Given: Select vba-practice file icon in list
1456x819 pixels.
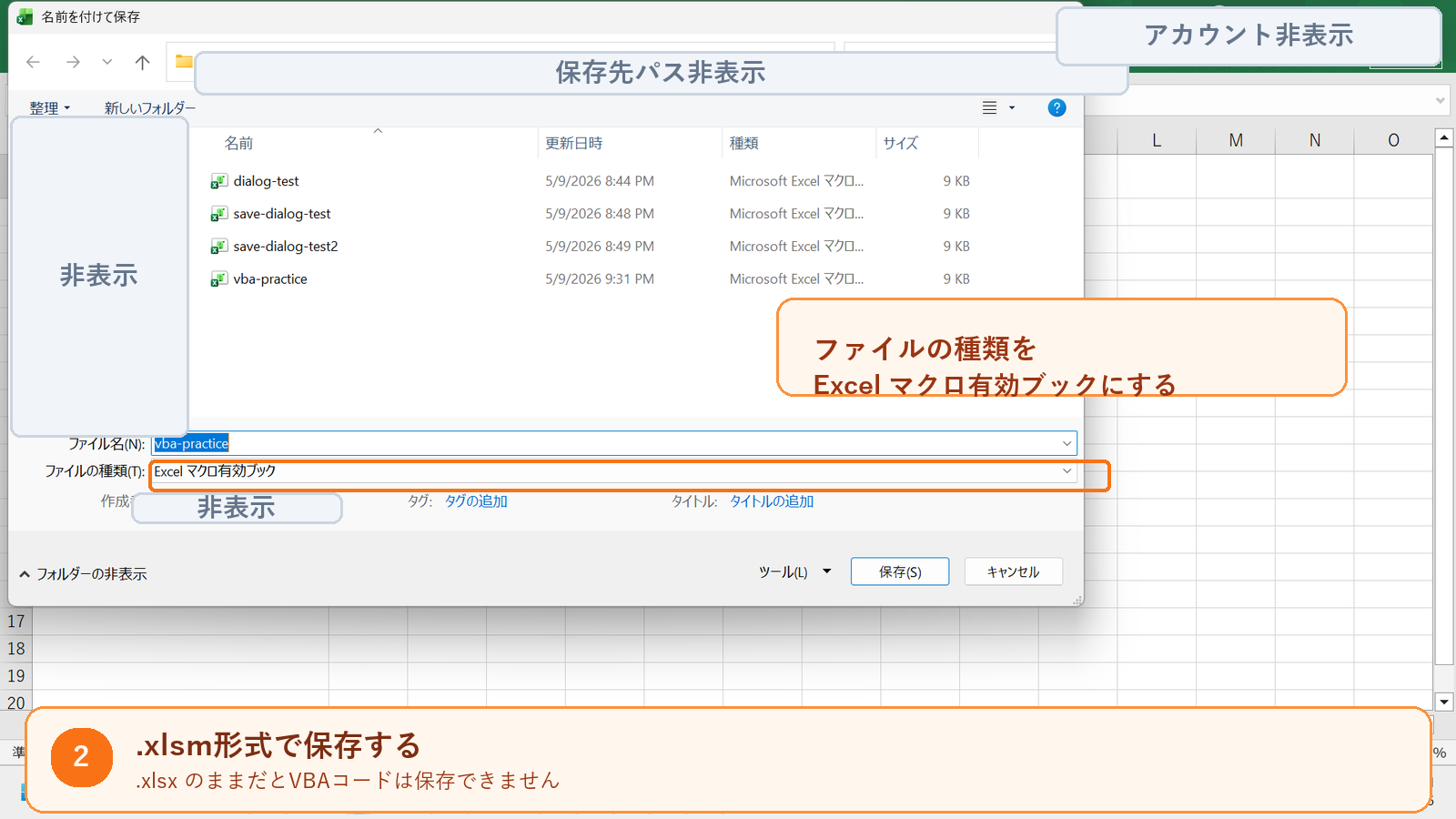Looking at the screenshot, I should [x=219, y=279].
